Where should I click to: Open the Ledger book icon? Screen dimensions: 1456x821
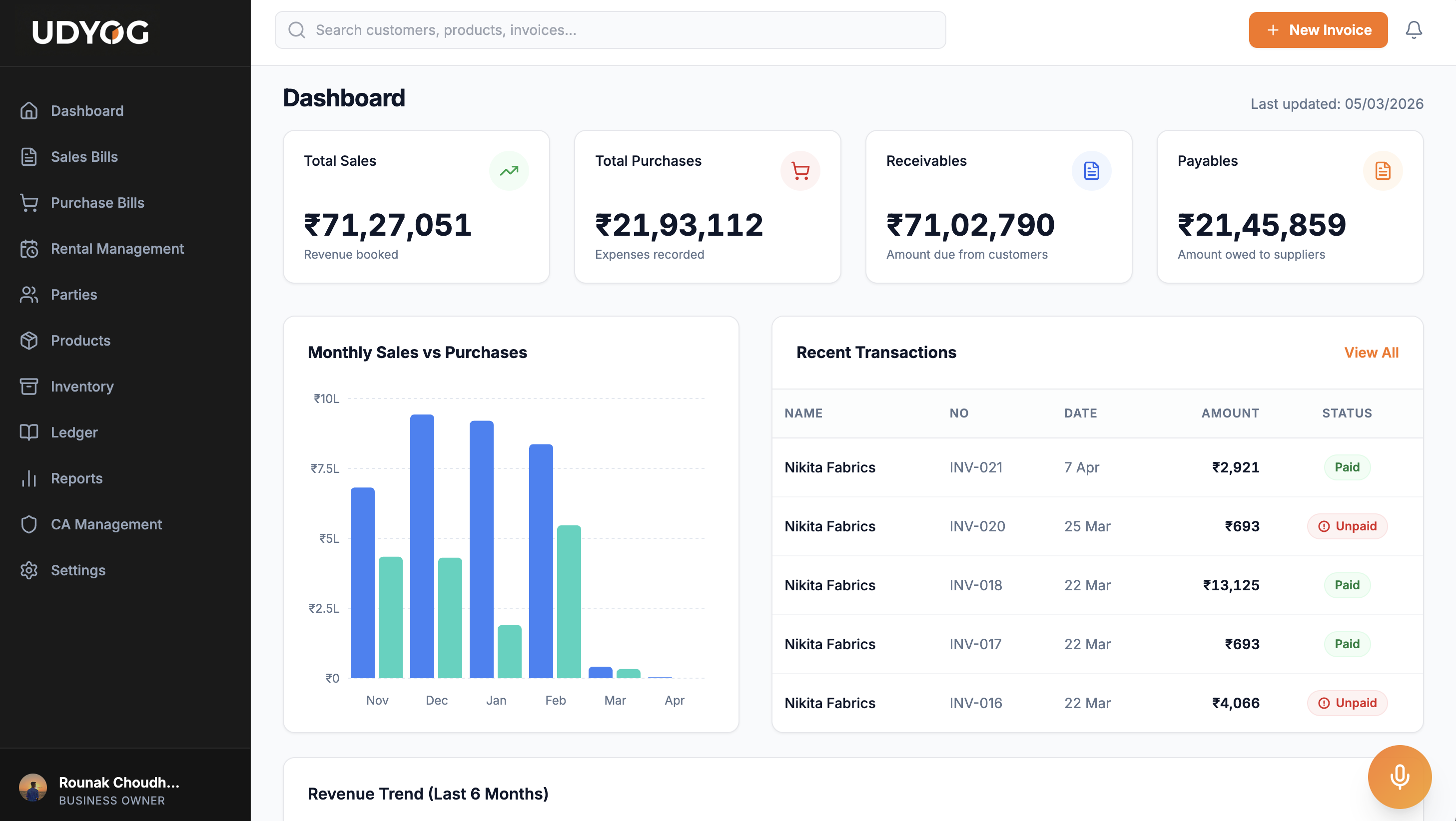click(x=29, y=432)
